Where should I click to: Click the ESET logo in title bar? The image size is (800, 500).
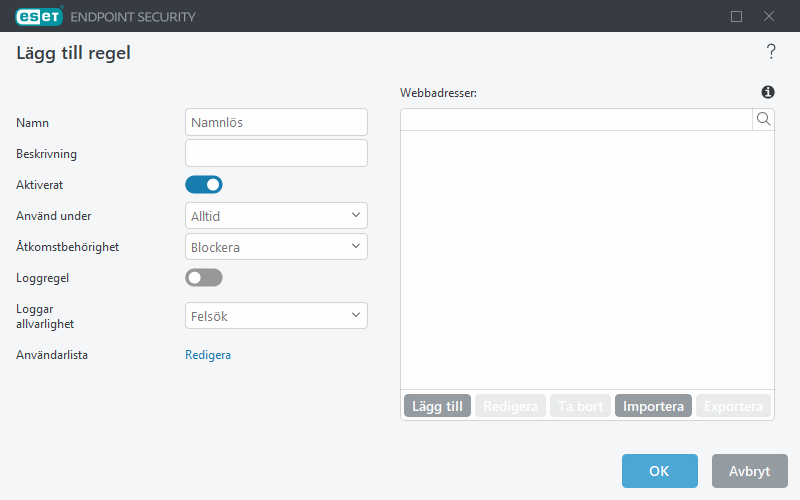(x=39, y=16)
